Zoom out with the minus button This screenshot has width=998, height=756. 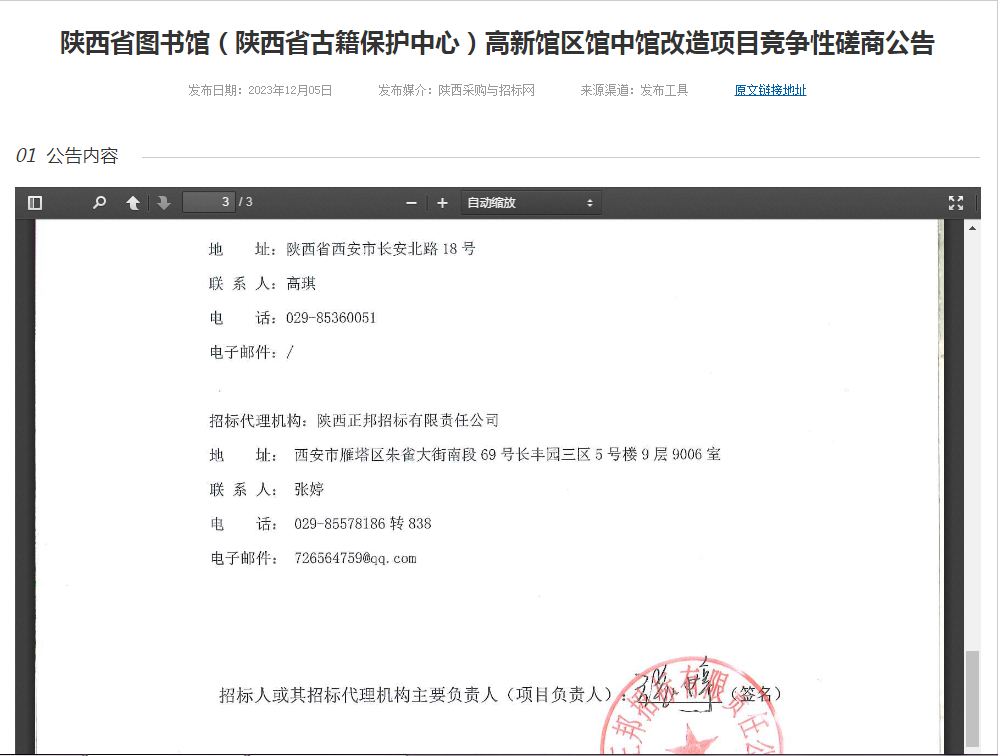tap(411, 203)
